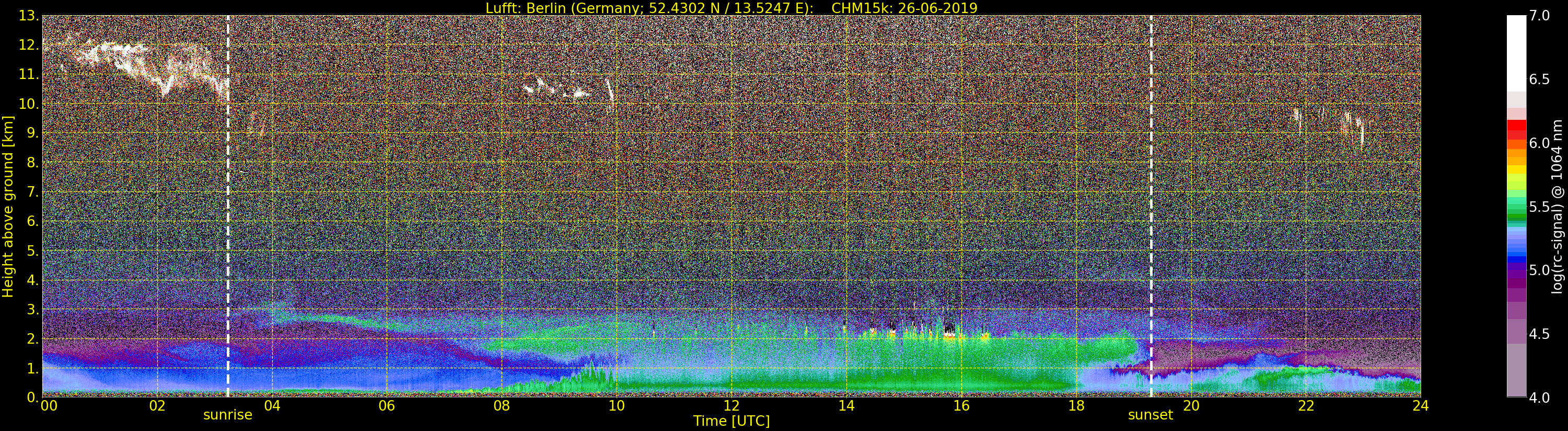Click the plot title 'Lufft: Berlin (Germany; 52.4302 N / 13.5247 E)'
Viewport: 1568px width, 431px height.
tap(649, 8)
